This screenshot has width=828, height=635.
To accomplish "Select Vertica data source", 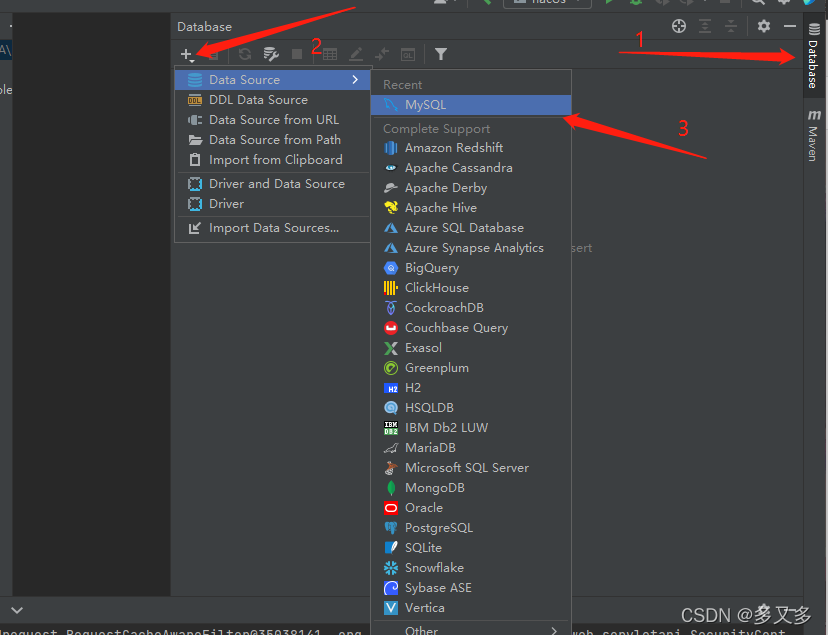I will click(471, 608).
